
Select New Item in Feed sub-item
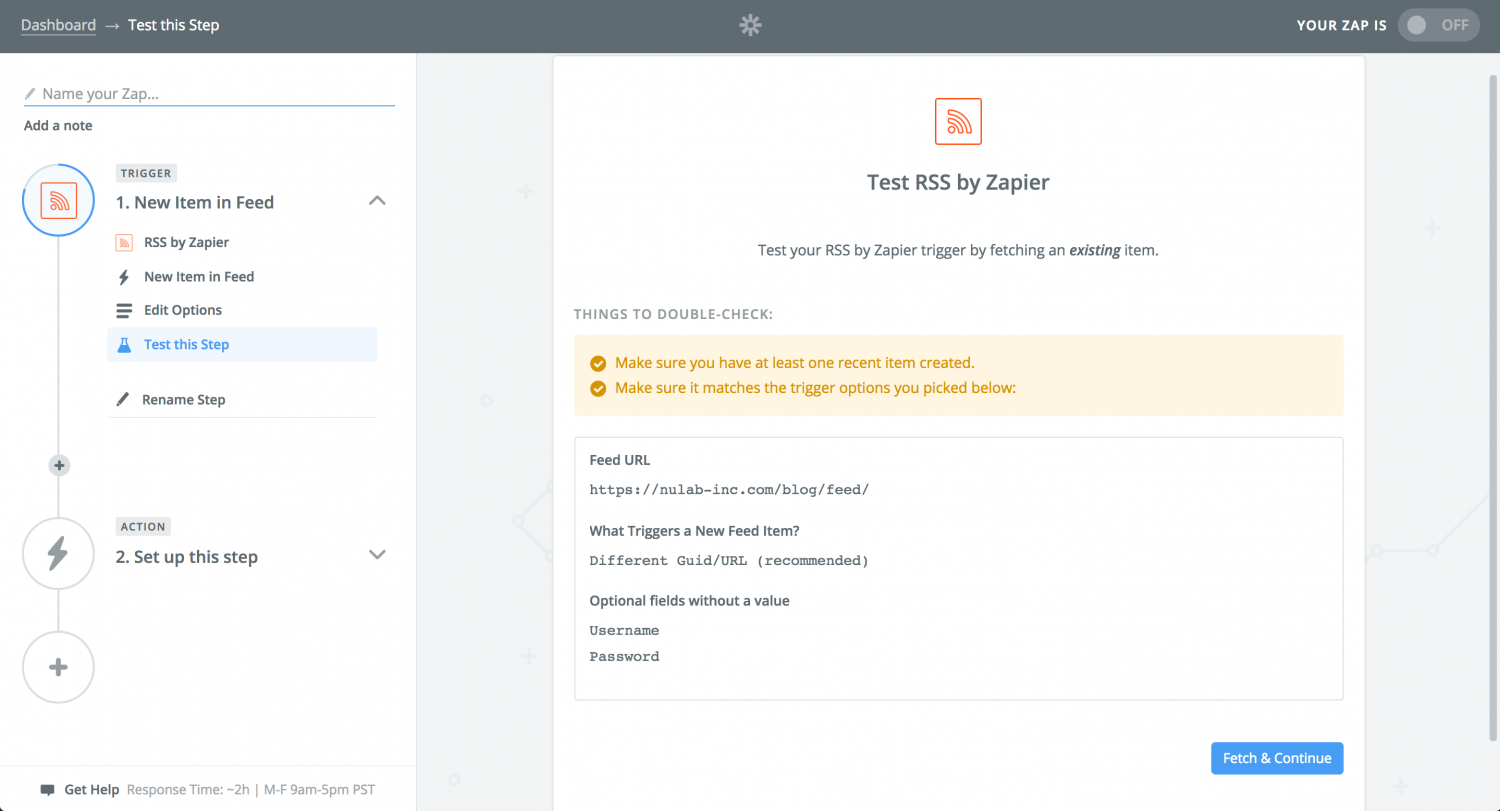[199, 276]
